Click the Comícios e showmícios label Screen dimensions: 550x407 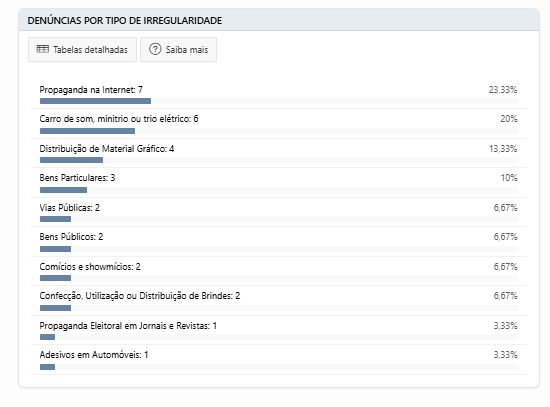90,267
